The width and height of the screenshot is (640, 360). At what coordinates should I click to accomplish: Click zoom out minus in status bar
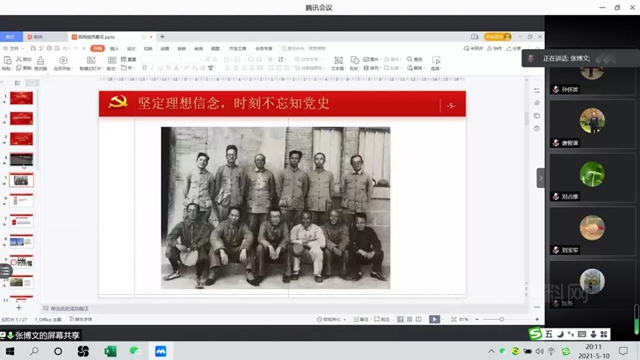(477, 319)
